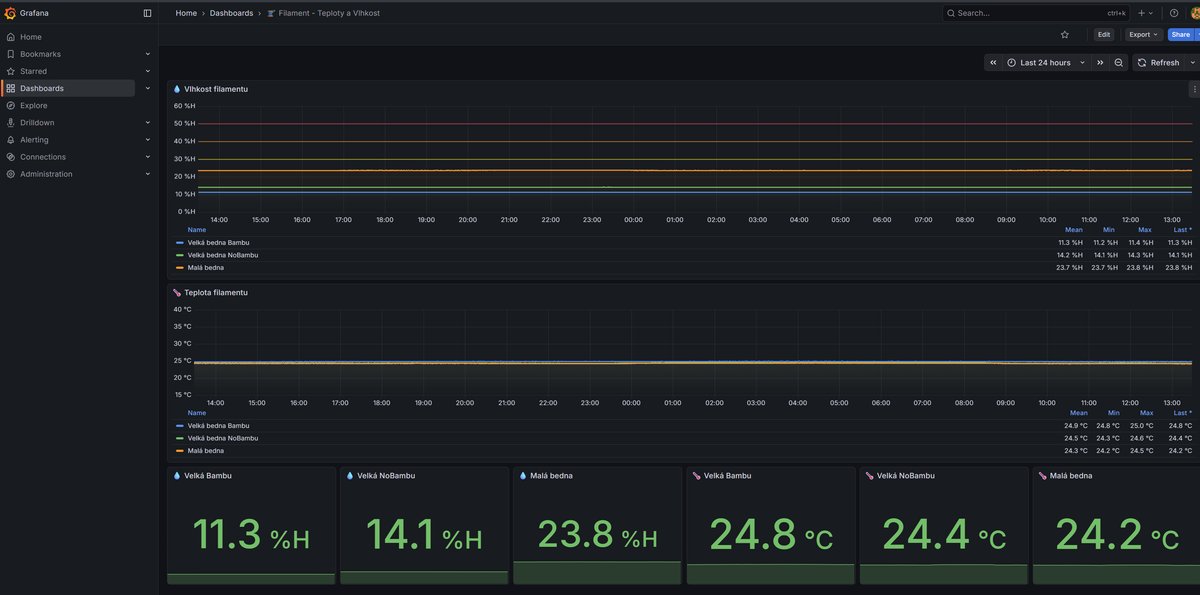Click the 24.8 °C Velká Bambu stat value
Viewport: 1200px width, 595px height.
[x=771, y=534]
